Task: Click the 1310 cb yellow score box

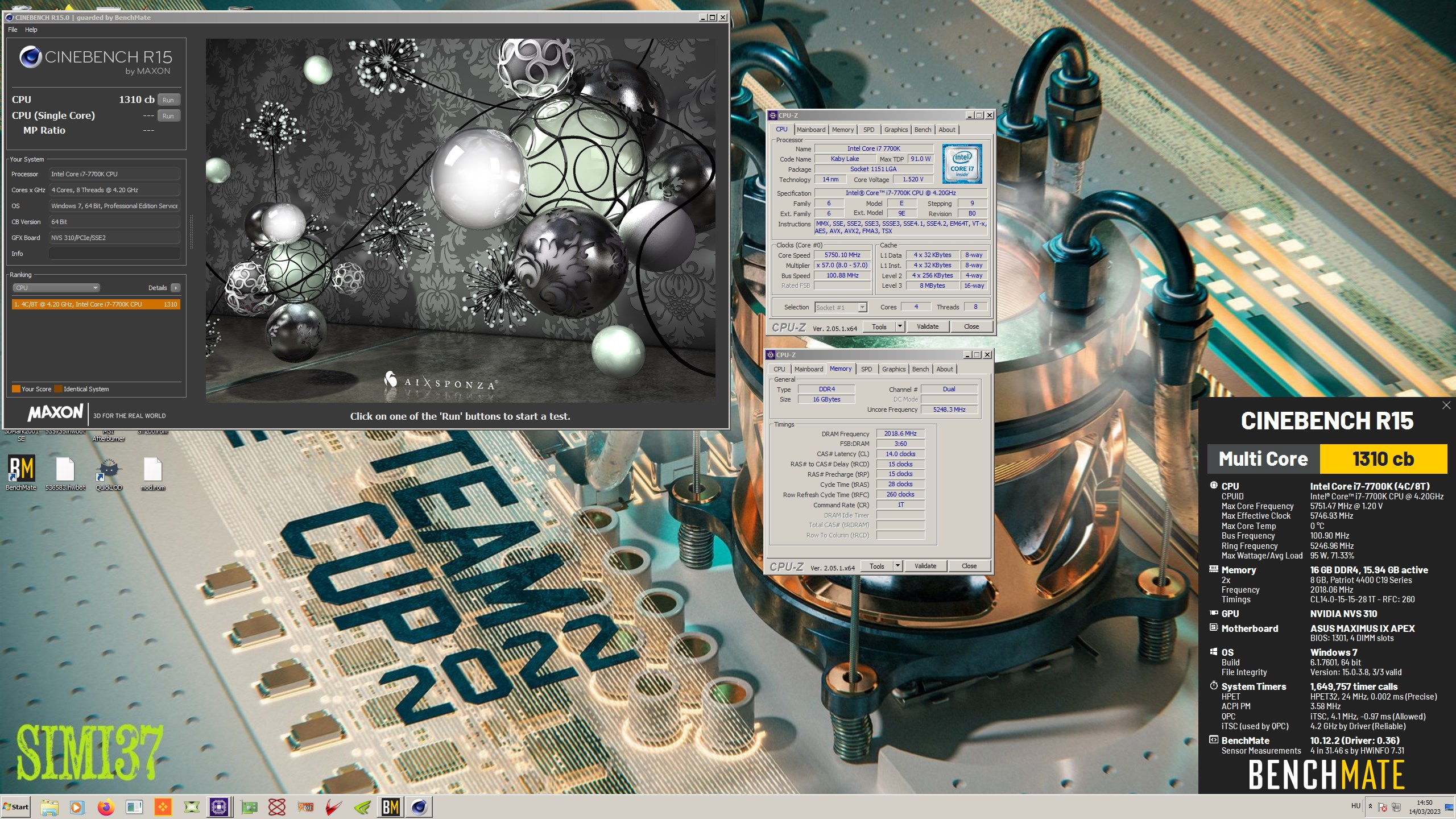Action: pyautogui.click(x=1383, y=459)
